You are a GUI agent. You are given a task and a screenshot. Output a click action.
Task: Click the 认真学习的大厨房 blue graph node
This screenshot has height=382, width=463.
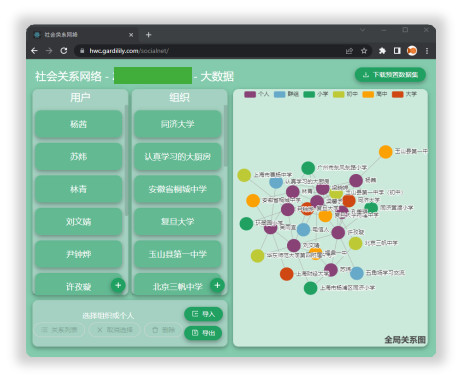[x=276, y=182]
